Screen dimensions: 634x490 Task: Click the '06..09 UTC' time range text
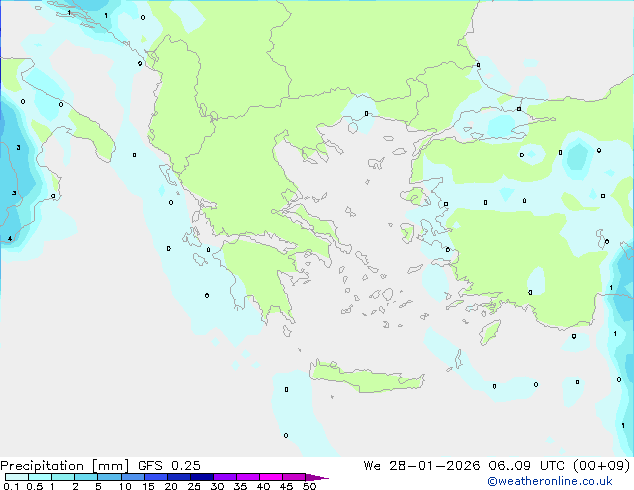[x=526, y=466]
